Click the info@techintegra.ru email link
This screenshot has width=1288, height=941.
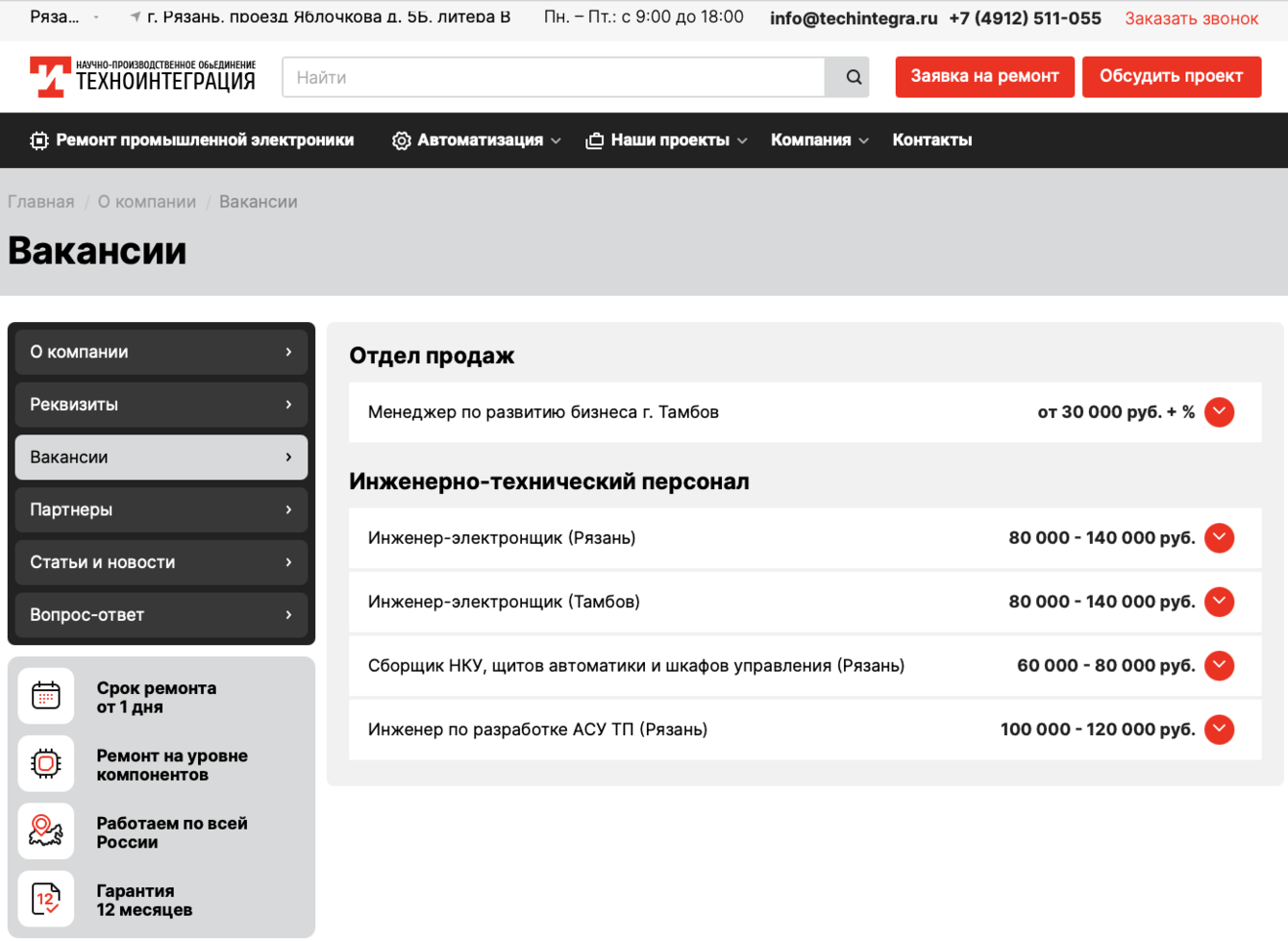point(854,18)
